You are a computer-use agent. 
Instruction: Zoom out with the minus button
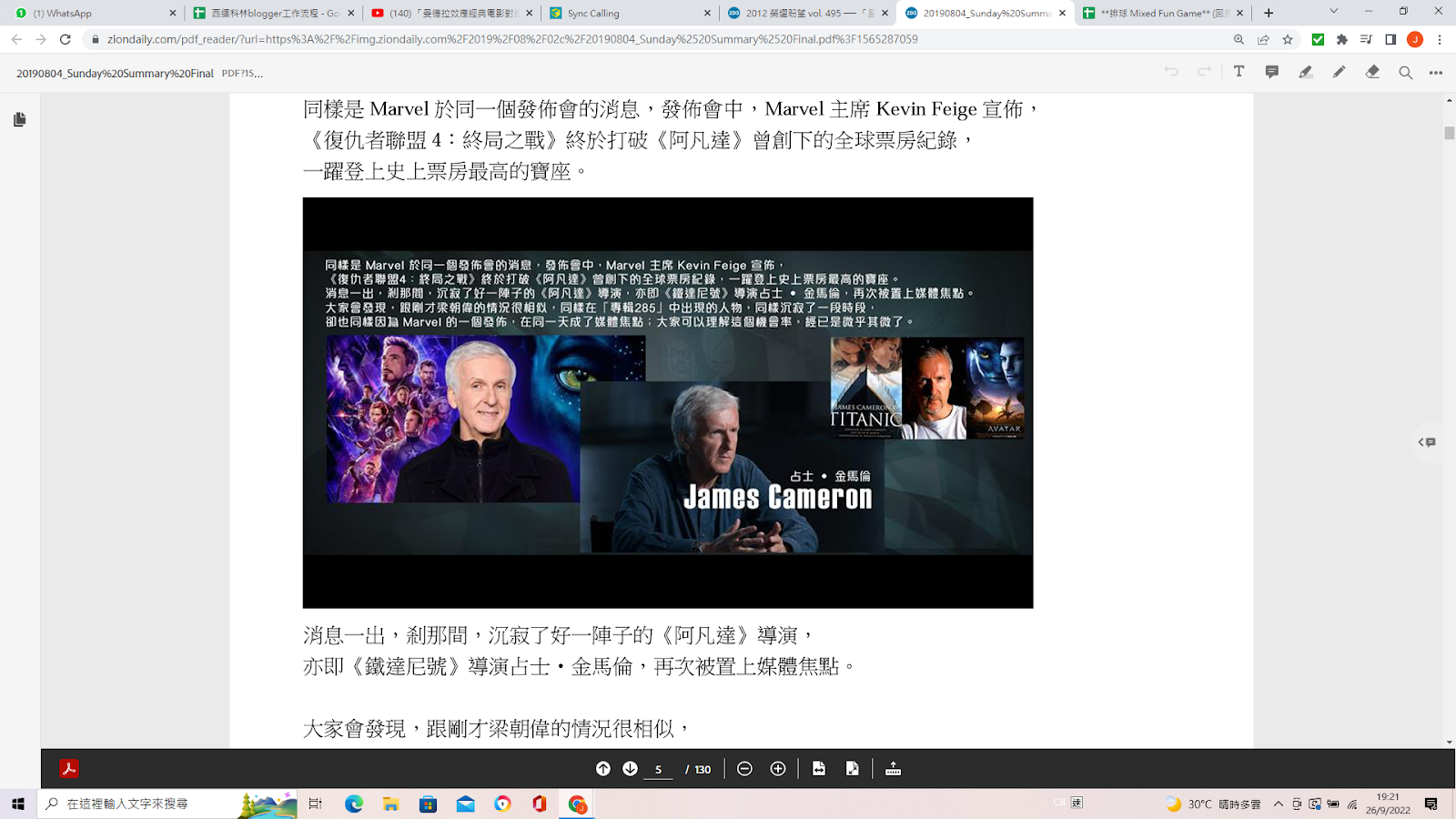click(x=744, y=769)
